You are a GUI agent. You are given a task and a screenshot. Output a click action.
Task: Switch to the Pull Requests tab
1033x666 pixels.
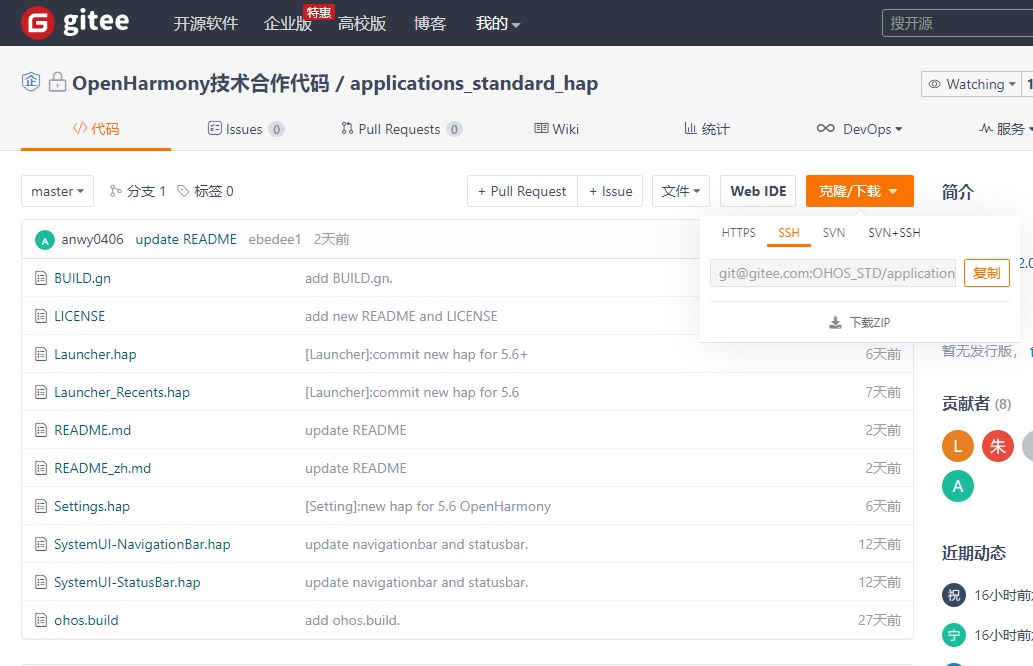(400, 129)
